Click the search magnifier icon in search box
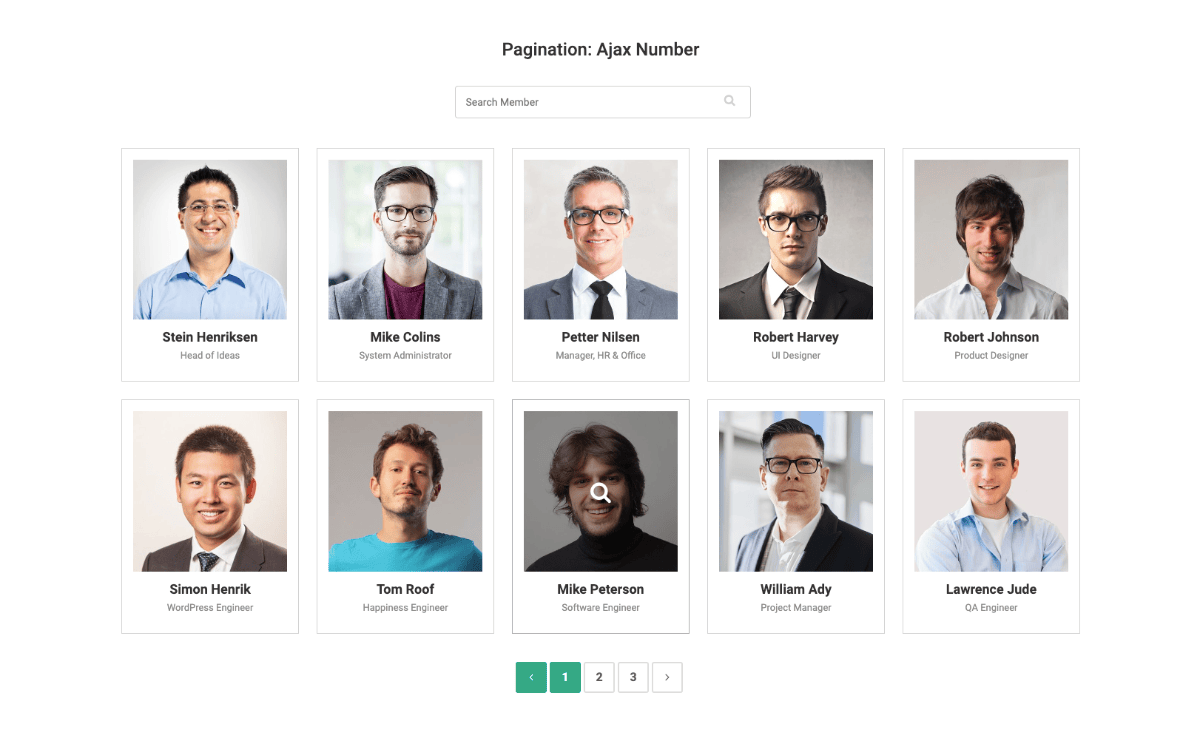This screenshot has width=1200, height=741. click(730, 101)
